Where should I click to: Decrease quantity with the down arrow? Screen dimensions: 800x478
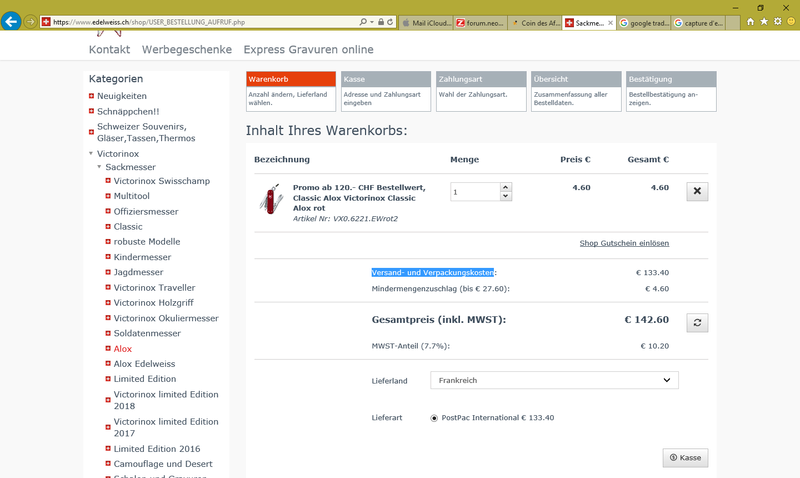pos(506,196)
